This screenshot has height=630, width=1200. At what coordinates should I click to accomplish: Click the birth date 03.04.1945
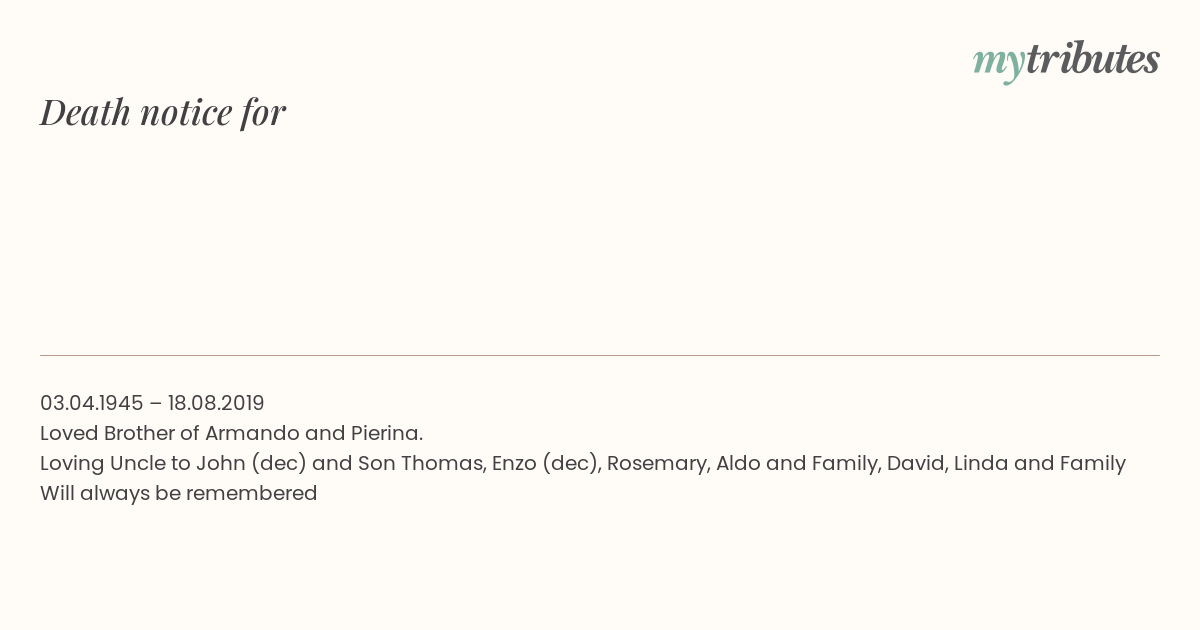92,403
